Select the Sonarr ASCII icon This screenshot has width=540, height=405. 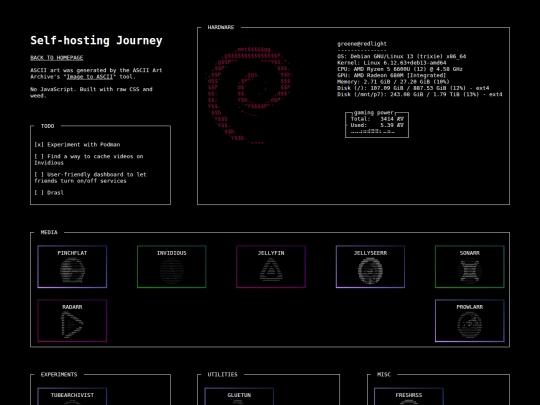pyautogui.click(x=469, y=271)
